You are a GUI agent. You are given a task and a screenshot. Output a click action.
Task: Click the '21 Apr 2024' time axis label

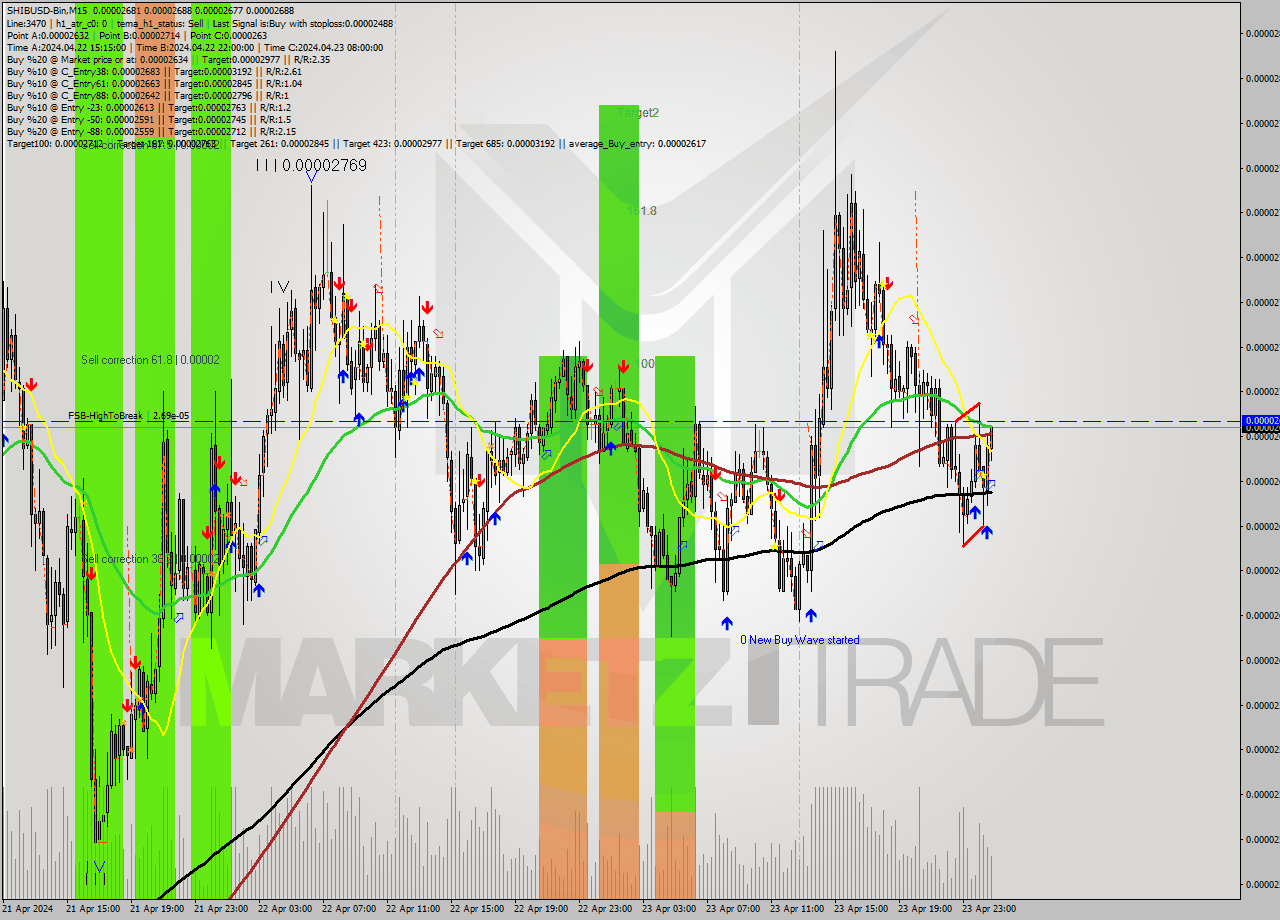click(x=28, y=909)
